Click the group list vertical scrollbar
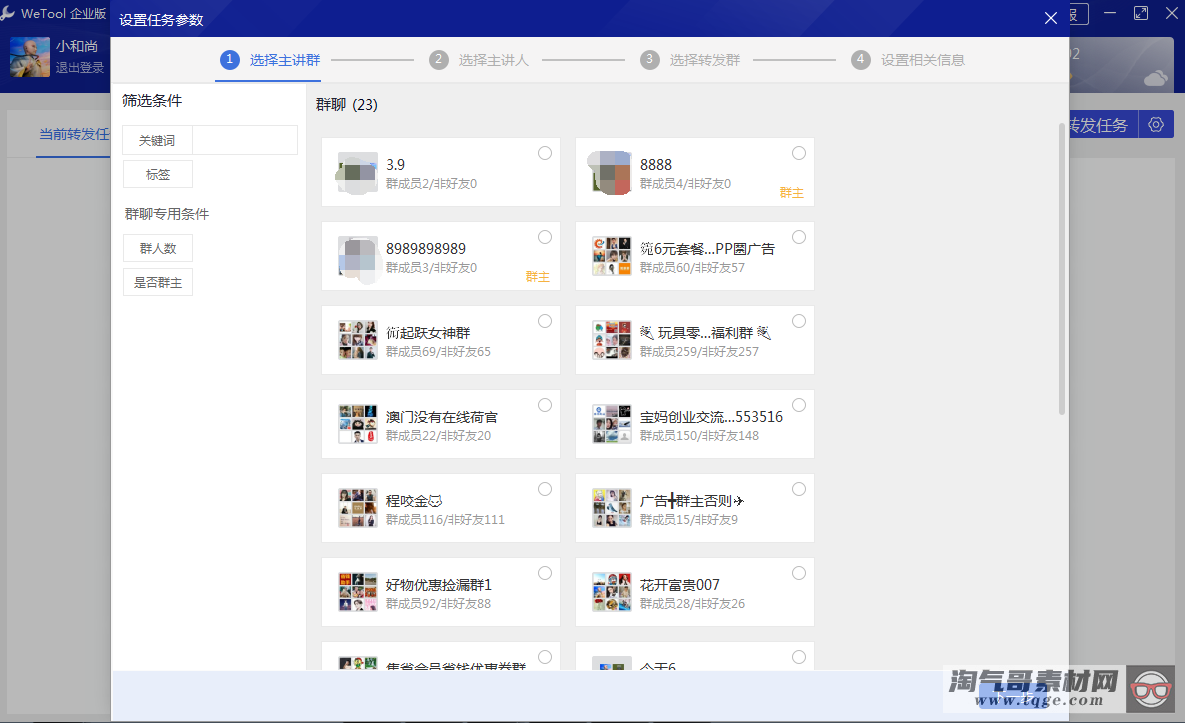This screenshot has height=723, width=1185. point(1062,268)
